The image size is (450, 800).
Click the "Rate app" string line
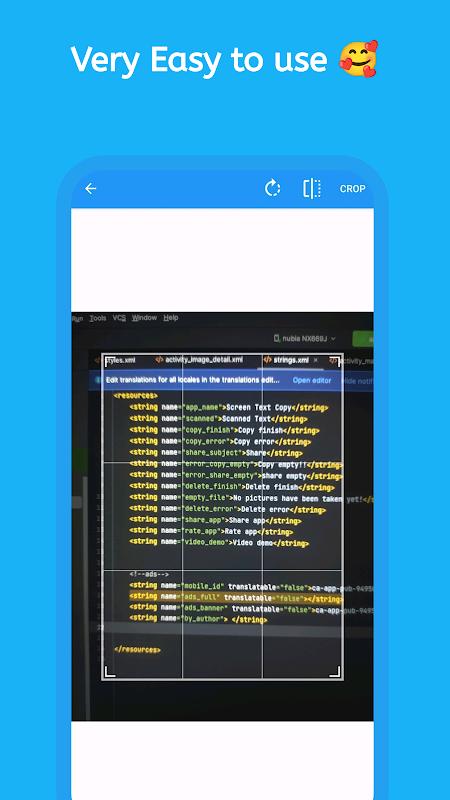(211, 532)
